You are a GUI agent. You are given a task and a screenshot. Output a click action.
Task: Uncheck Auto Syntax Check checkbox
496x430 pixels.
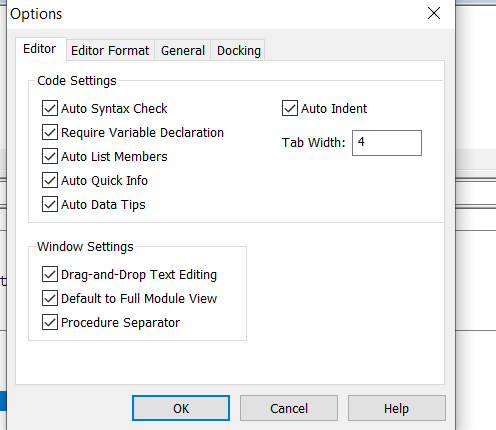50,108
